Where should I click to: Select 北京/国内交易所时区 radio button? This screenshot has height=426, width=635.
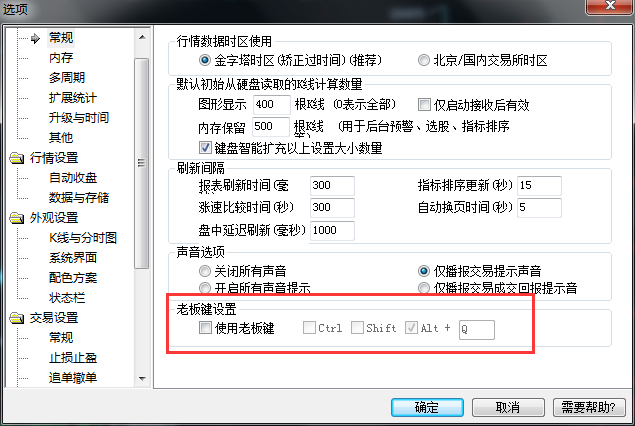tap(424, 60)
